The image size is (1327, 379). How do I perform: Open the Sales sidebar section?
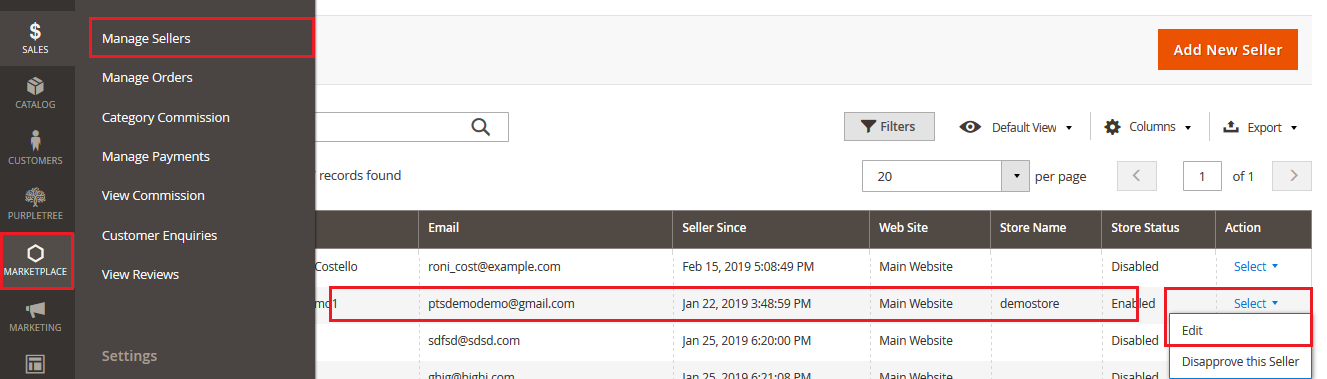[35, 38]
